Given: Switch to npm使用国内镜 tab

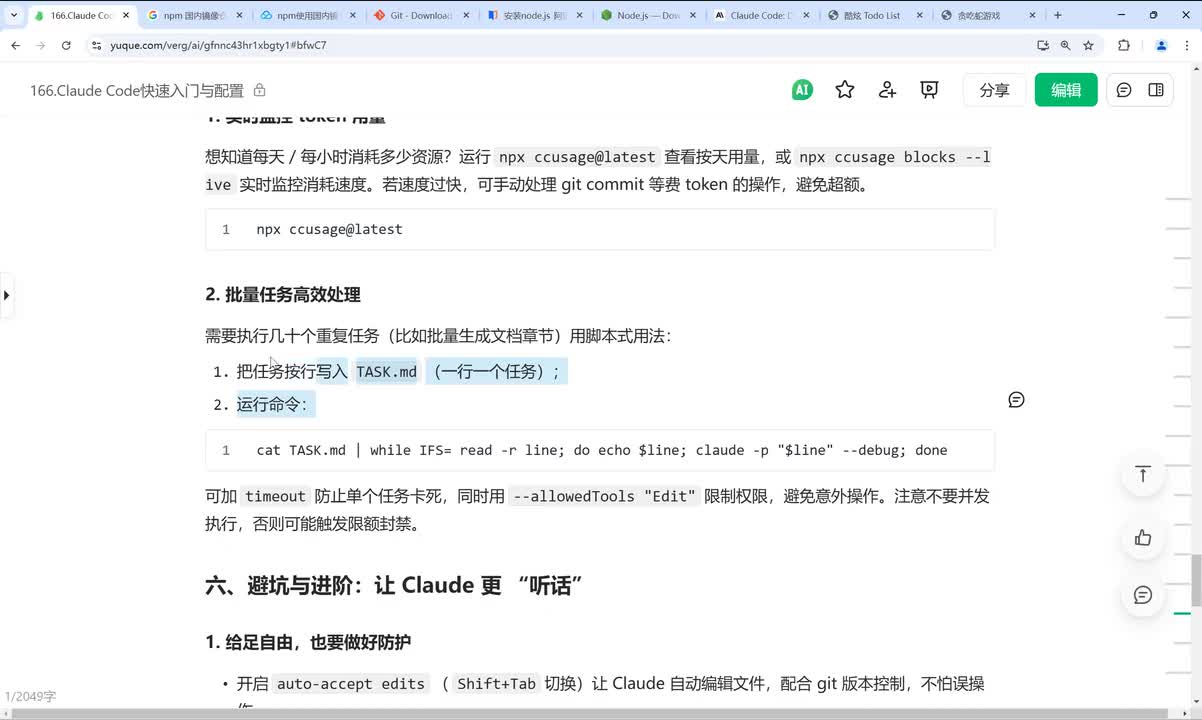Looking at the screenshot, I should point(307,16).
